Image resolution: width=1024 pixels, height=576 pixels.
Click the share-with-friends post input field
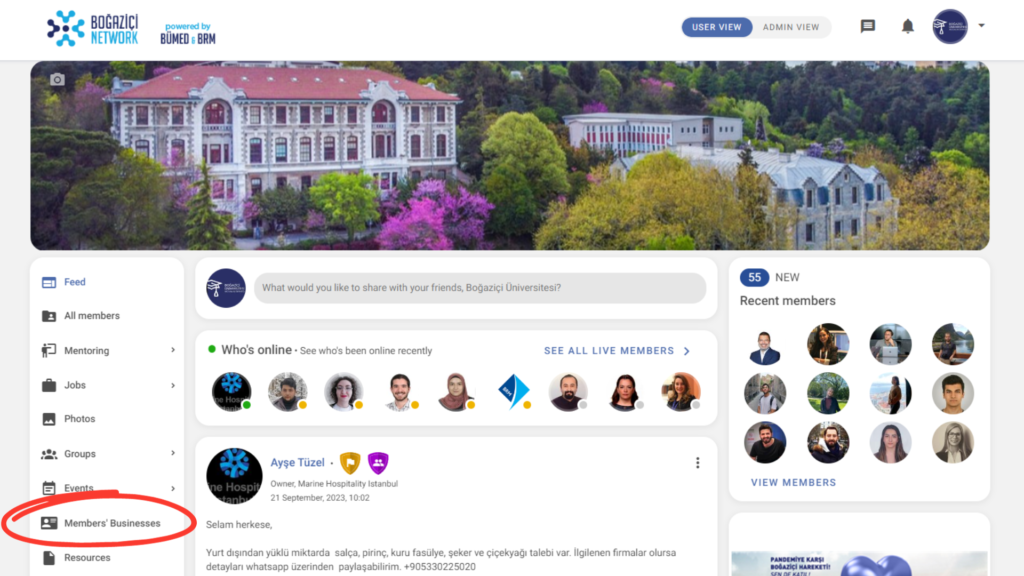(x=480, y=288)
